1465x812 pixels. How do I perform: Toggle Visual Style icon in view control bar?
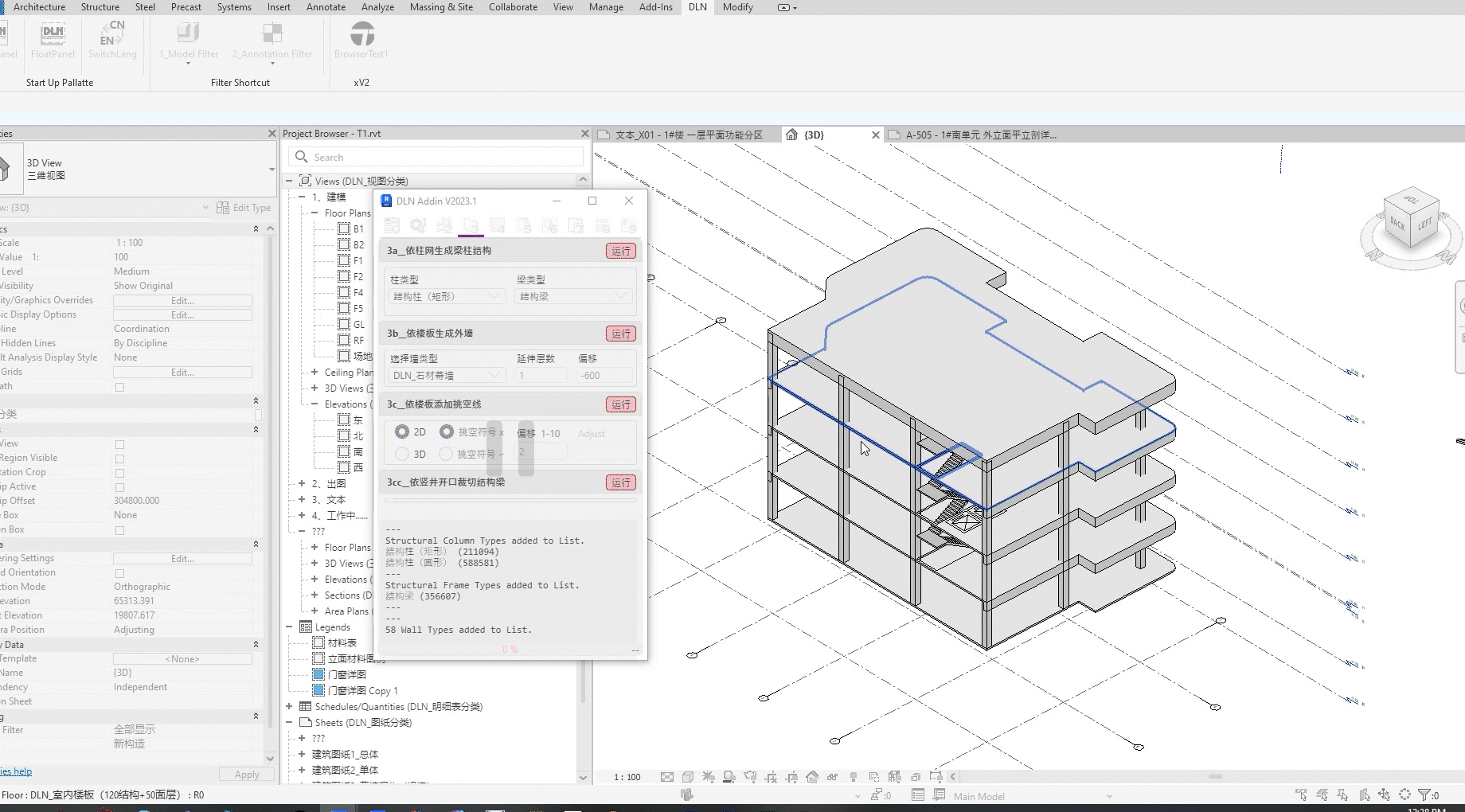pyautogui.click(x=688, y=777)
